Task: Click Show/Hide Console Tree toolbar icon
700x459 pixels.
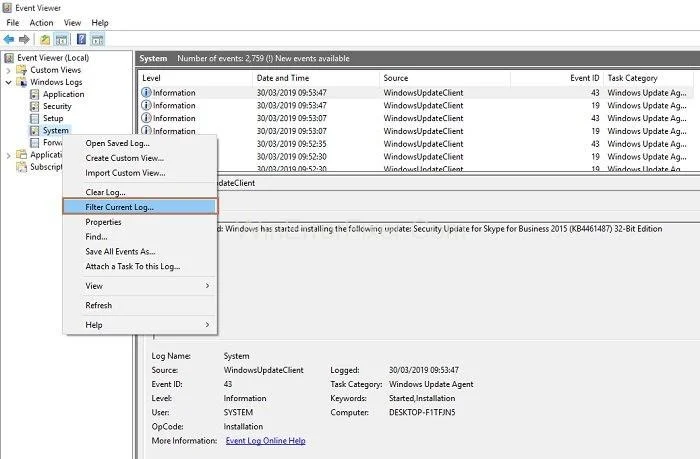Action: coord(62,39)
